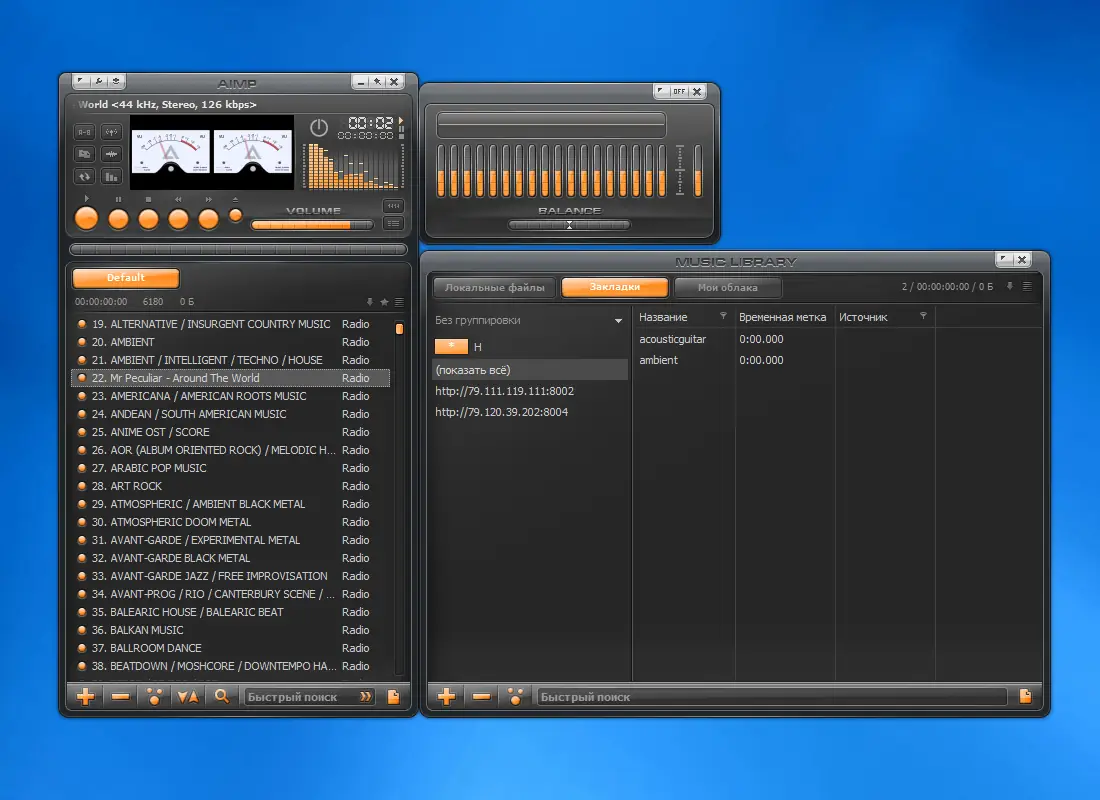
Task: Open the AIMP main menu arrow icon
Action: point(81,81)
